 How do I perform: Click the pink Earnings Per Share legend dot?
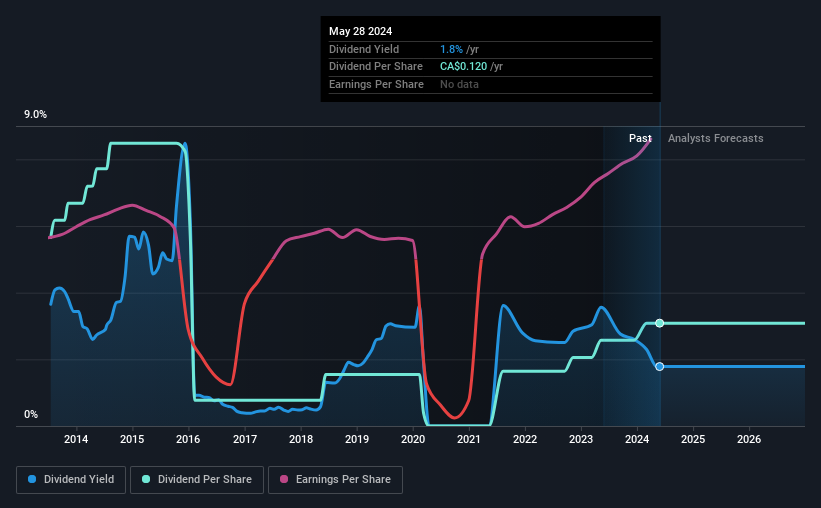[x=284, y=479]
